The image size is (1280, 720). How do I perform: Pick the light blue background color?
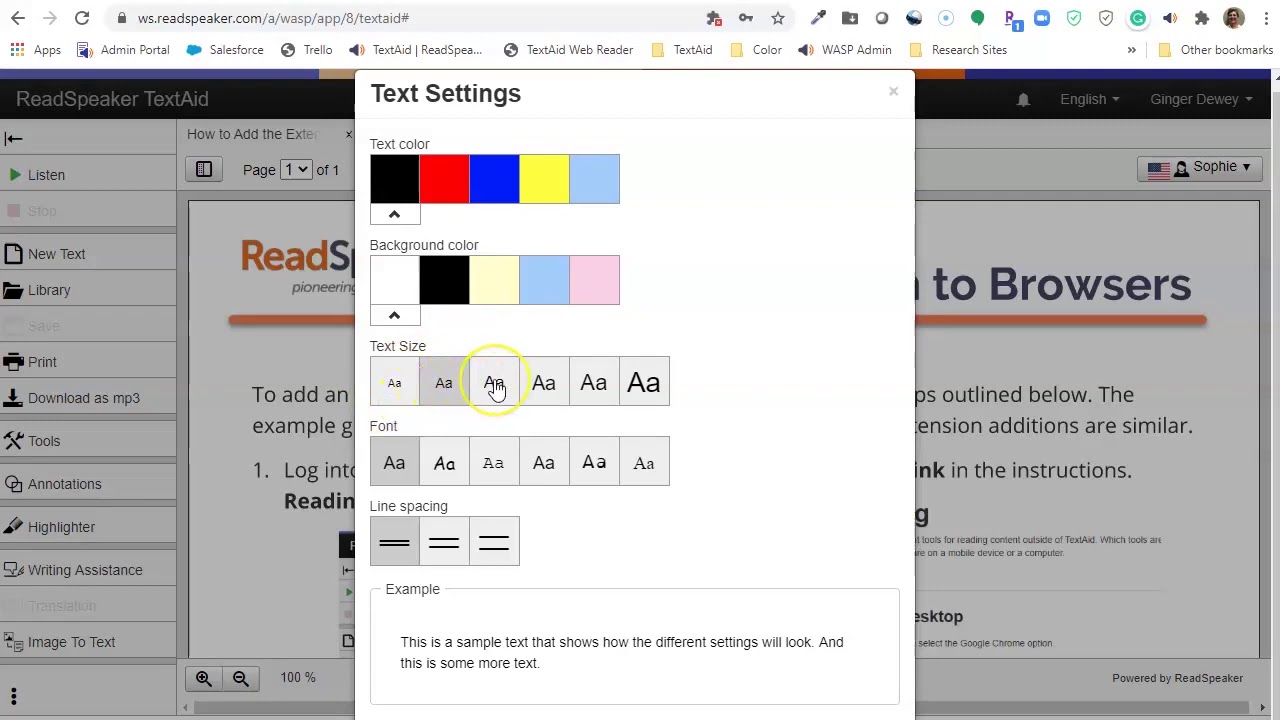point(545,280)
